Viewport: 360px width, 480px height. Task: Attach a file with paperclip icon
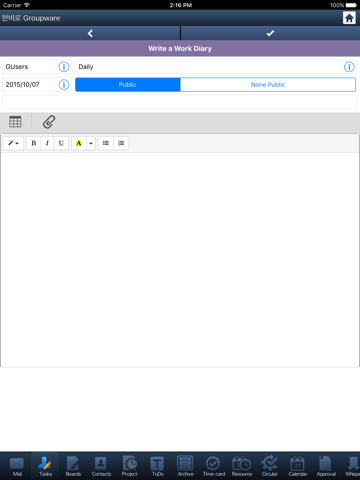[x=49, y=122]
